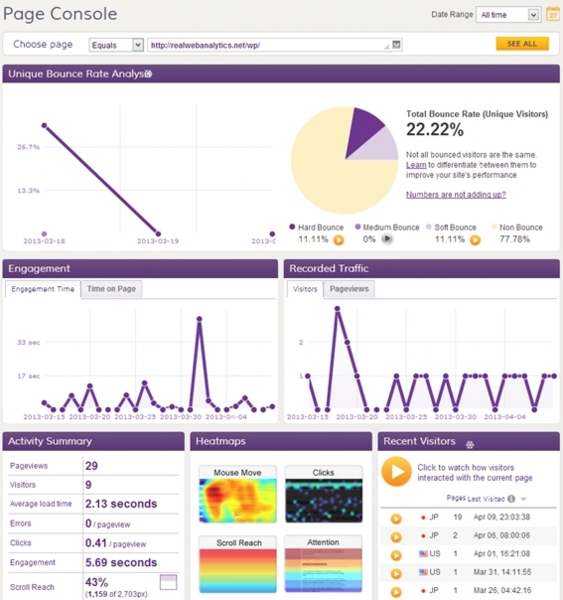Image resolution: width=563 pixels, height=600 pixels.
Task: Select the Visitors traffic tab
Action: click(305, 289)
